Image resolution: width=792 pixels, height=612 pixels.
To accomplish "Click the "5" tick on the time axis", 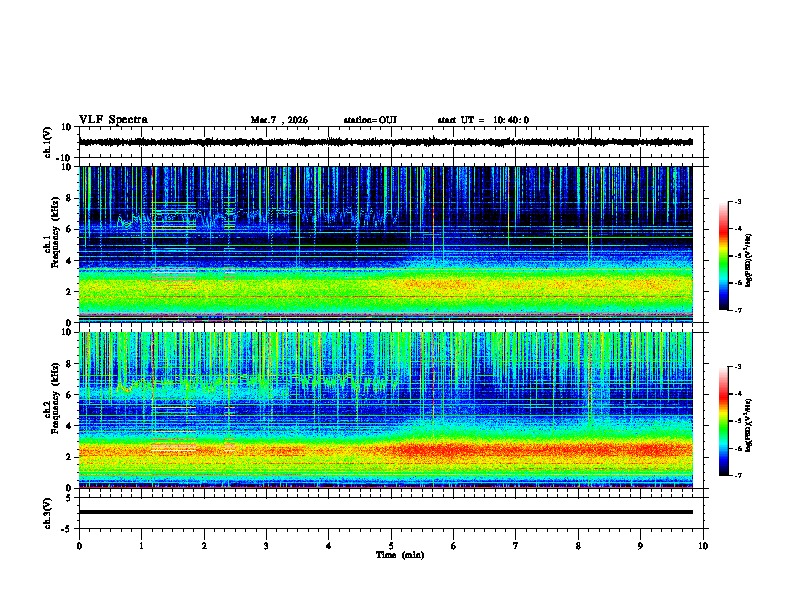I will 391,546.
